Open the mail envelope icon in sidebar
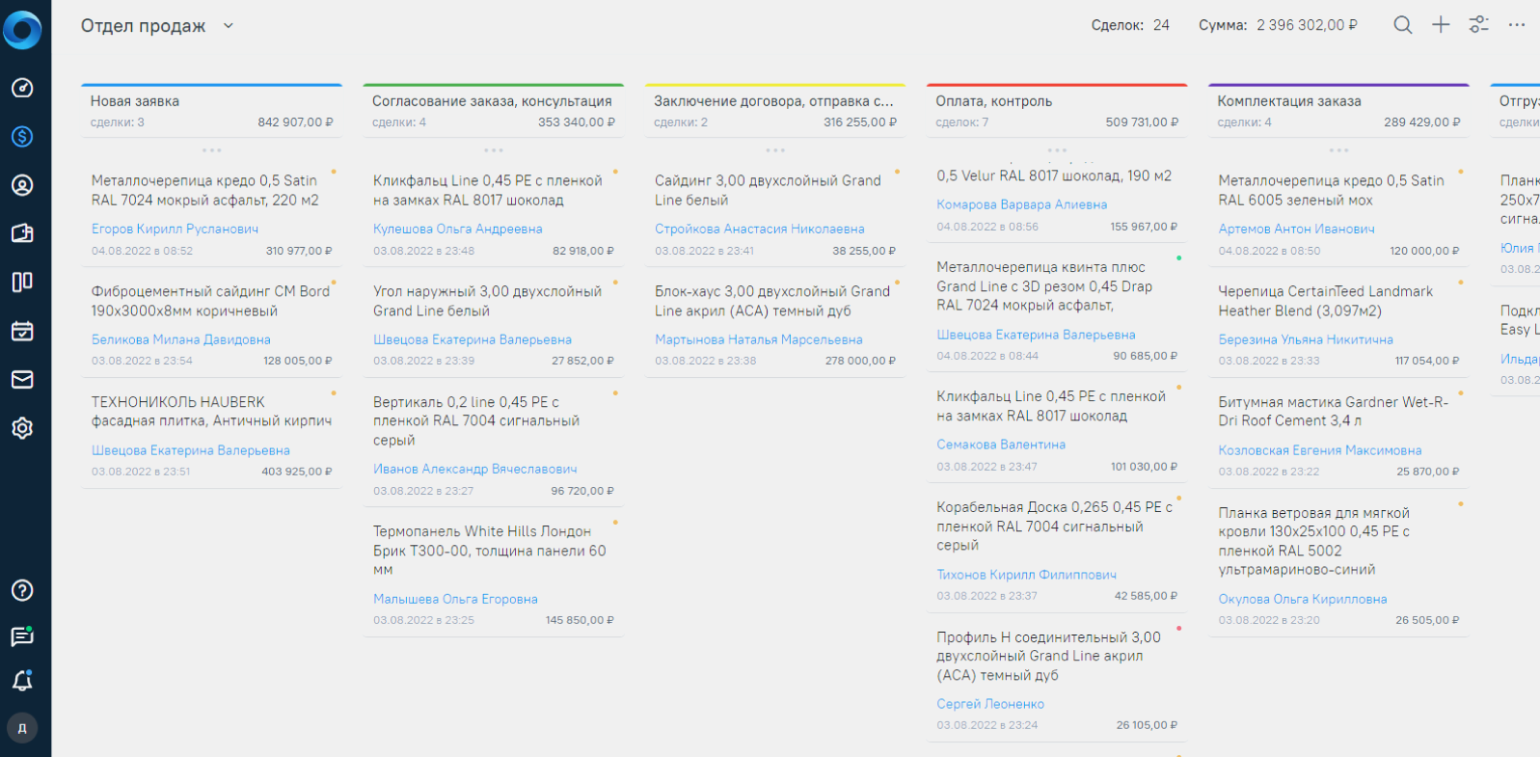This screenshot has width=1540, height=757. [x=22, y=379]
